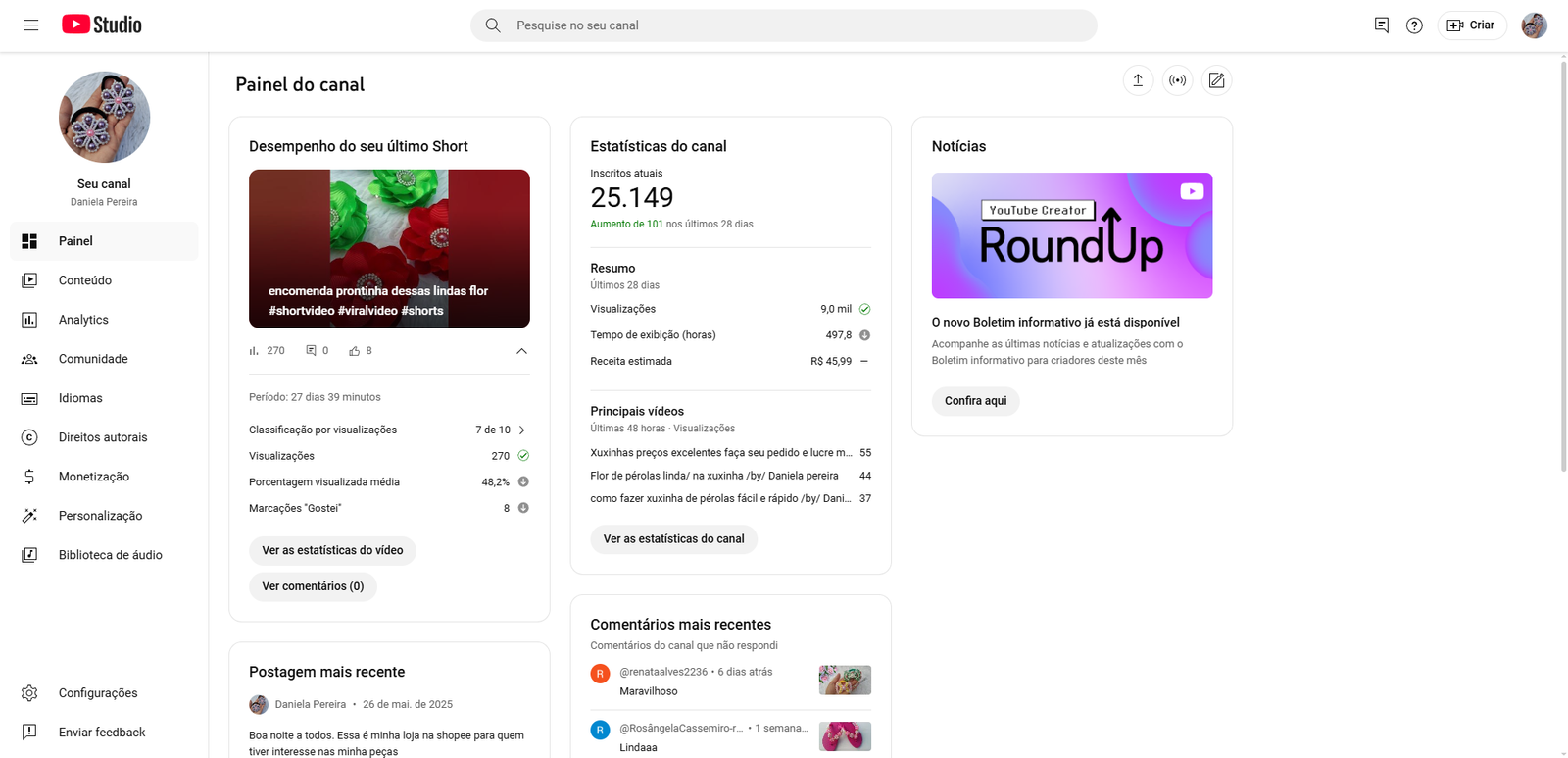Click the Criar create button

[1472, 25]
